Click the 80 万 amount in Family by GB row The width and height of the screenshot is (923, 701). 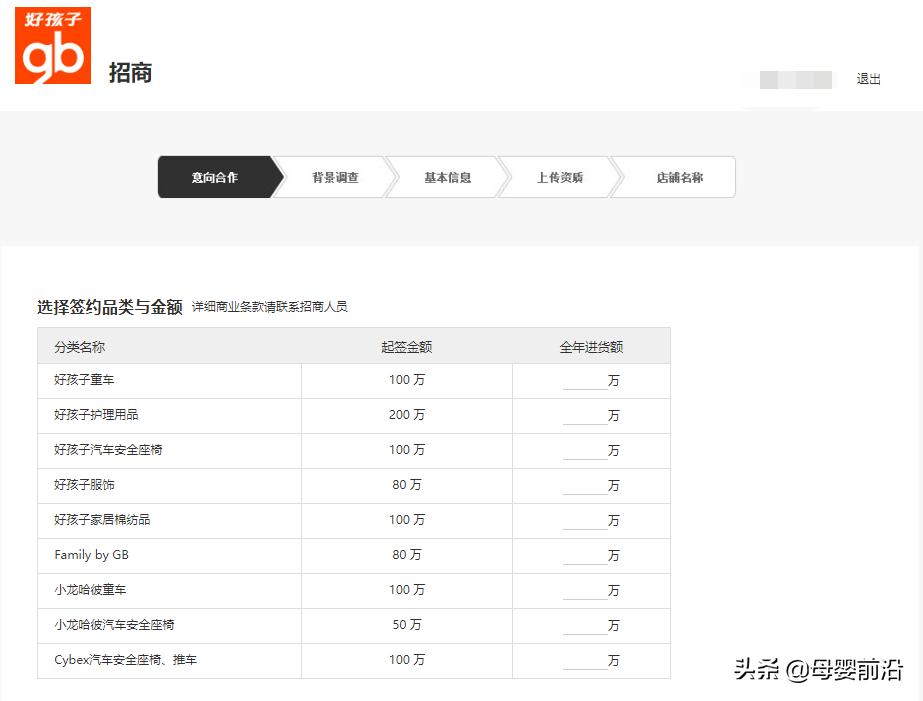pyautogui.click(x=407, y=554)
